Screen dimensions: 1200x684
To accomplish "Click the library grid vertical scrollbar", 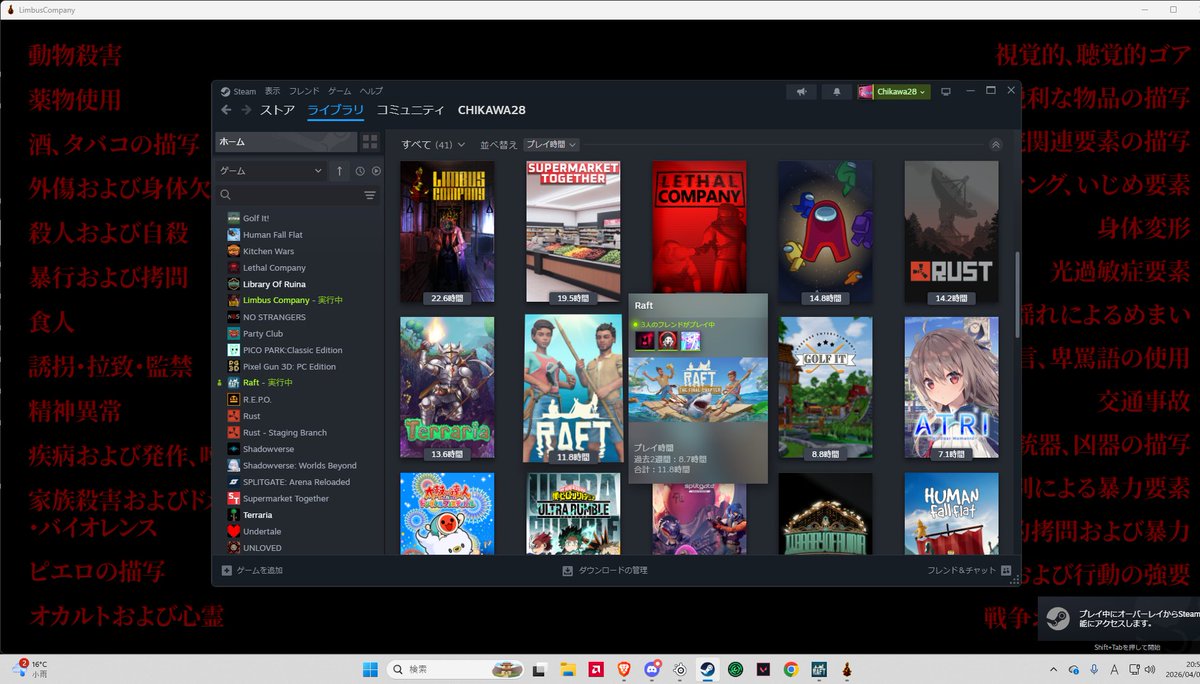I will [1017, 295].
